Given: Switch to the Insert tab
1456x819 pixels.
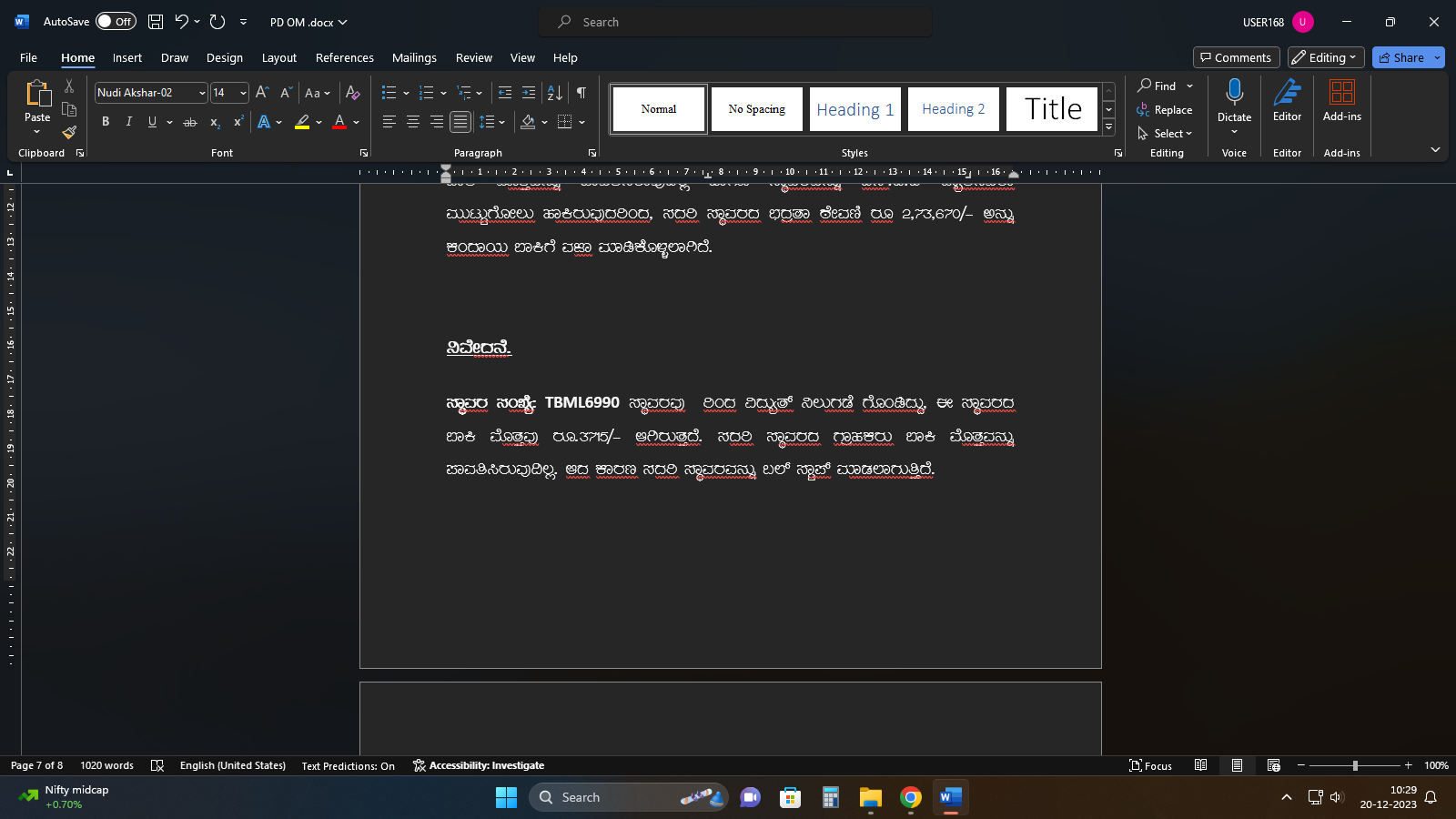Looking at the screenshot, I should 127,57.
